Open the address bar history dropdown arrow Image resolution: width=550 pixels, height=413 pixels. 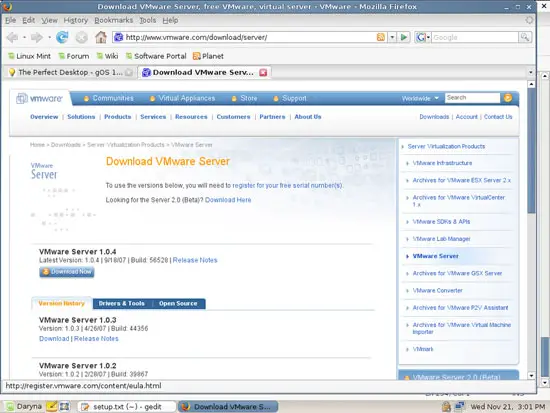[x=392, y=37]
